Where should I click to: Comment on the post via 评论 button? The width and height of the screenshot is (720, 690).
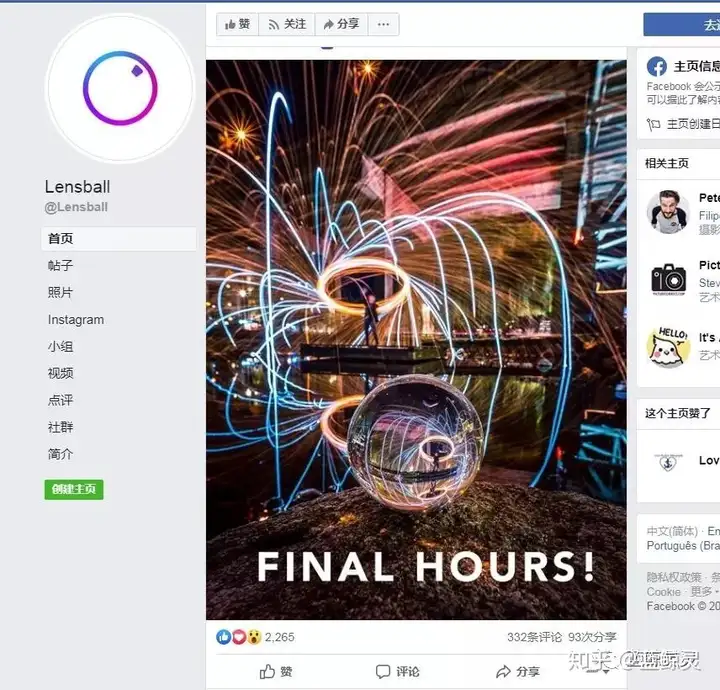(x=397, y=672)
